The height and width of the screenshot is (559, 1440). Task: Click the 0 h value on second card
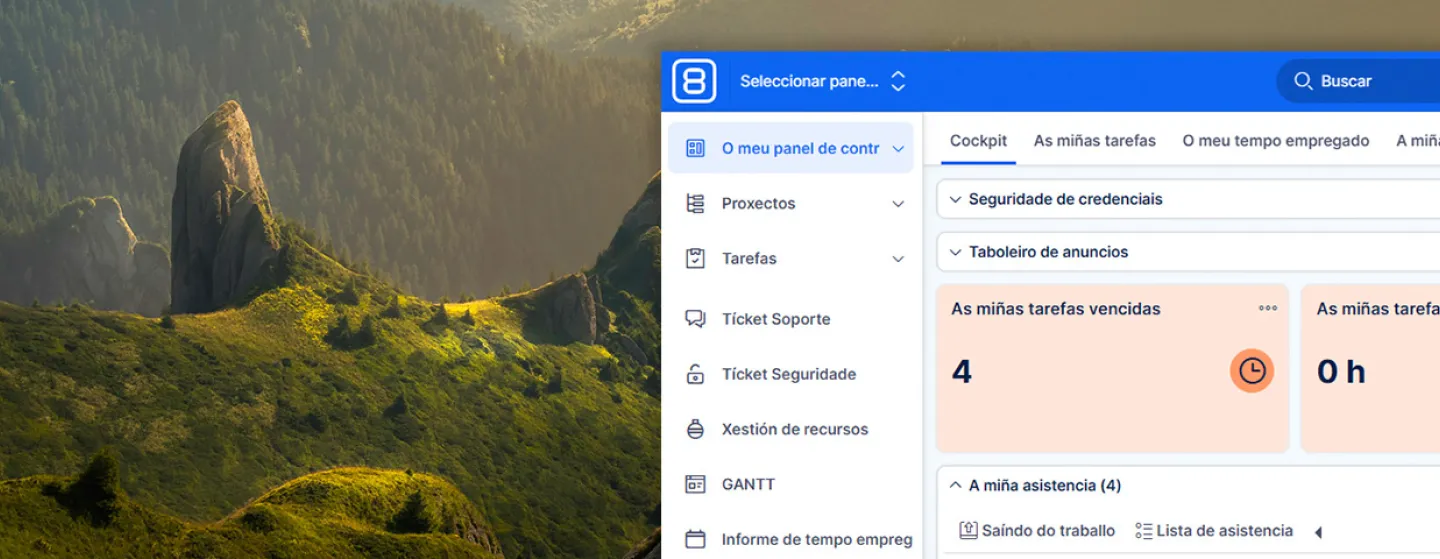(x=1341, y=372)
